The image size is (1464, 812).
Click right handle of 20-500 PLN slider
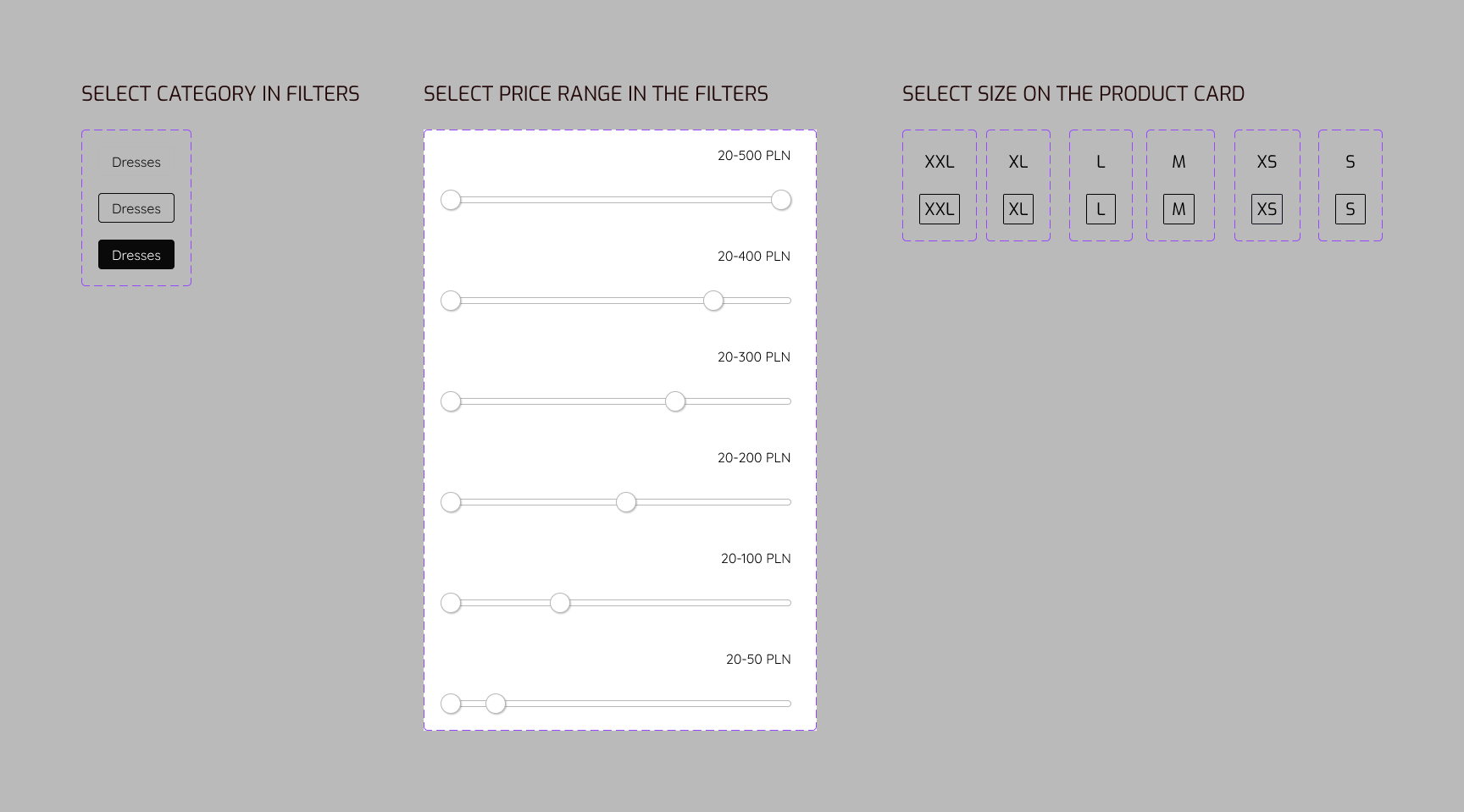coord(781,200)
